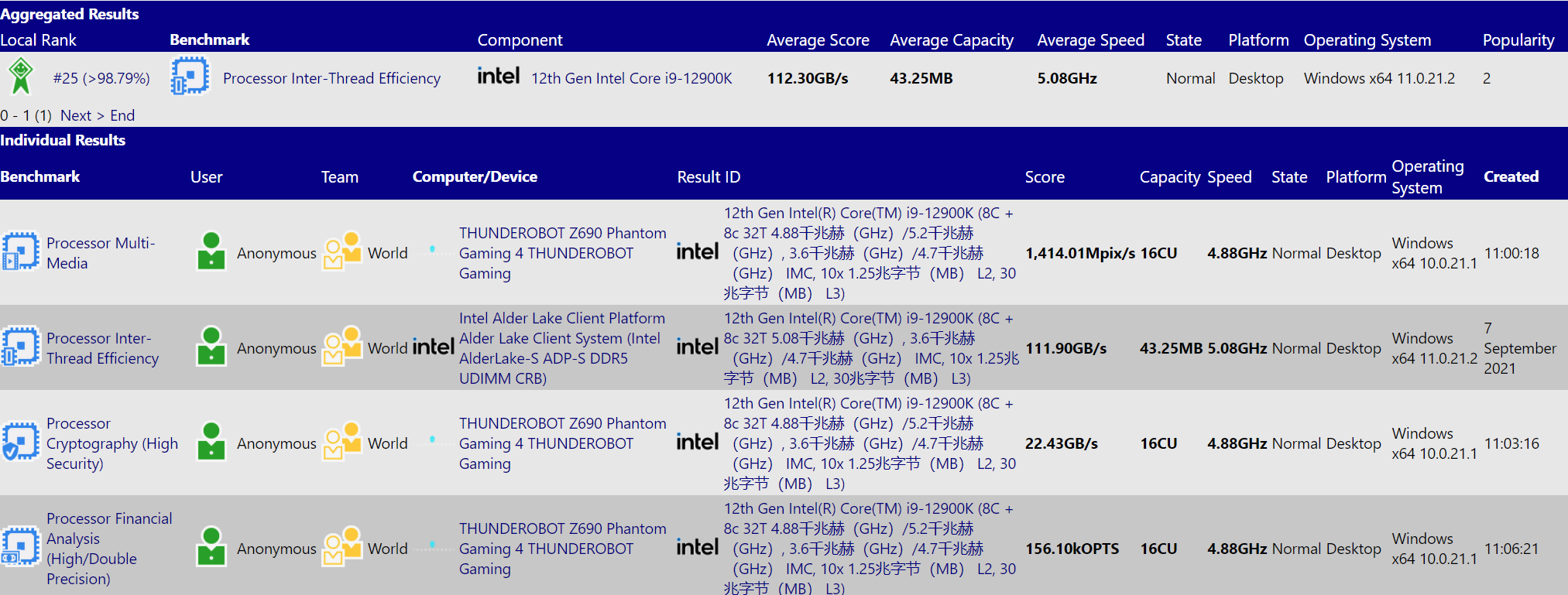Screen dimensions: 1568x595
Task: Open 12th Gen Intel Core i9-12900K component link
Action: pyautogui.click(x=631, y=78)
